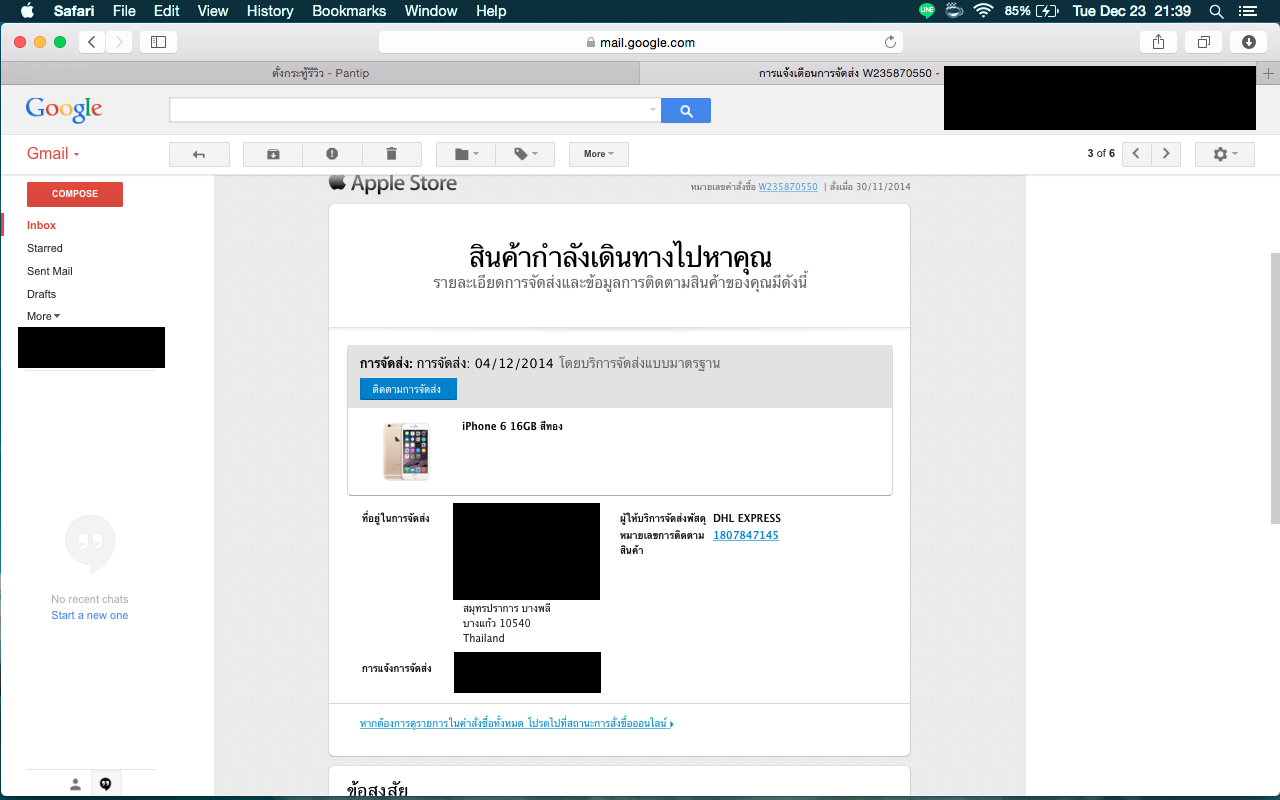Open the History menu
Viewport: 1280px width, 800px height.
pos(270,11)
